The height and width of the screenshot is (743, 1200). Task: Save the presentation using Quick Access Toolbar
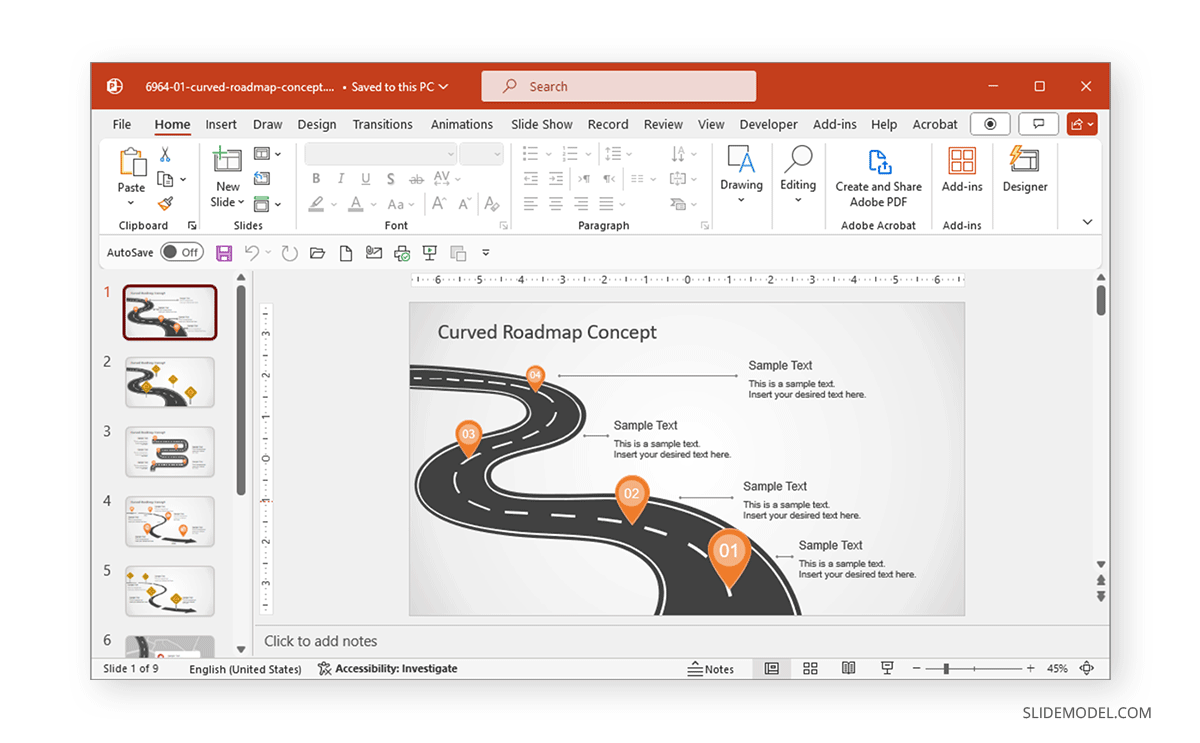coord(223,252)
